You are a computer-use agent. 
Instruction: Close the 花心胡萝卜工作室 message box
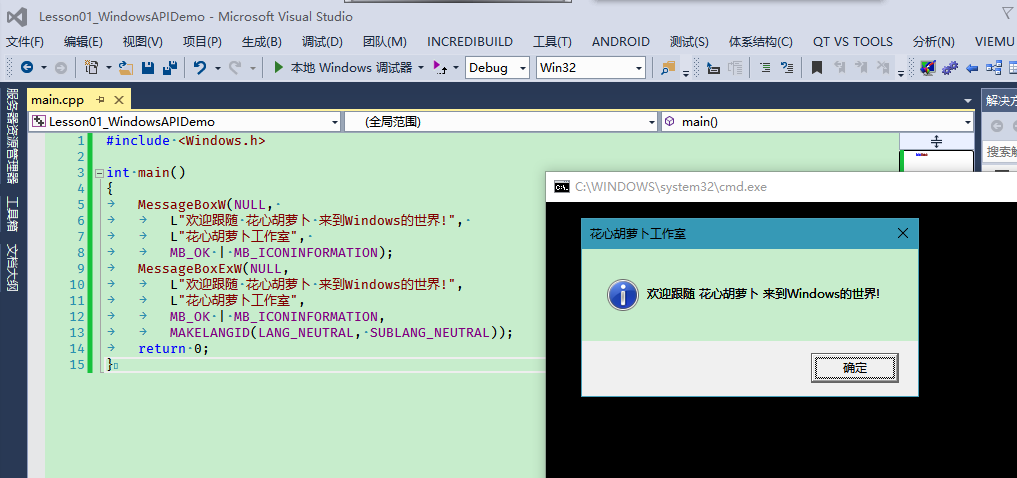click(902, 233)
